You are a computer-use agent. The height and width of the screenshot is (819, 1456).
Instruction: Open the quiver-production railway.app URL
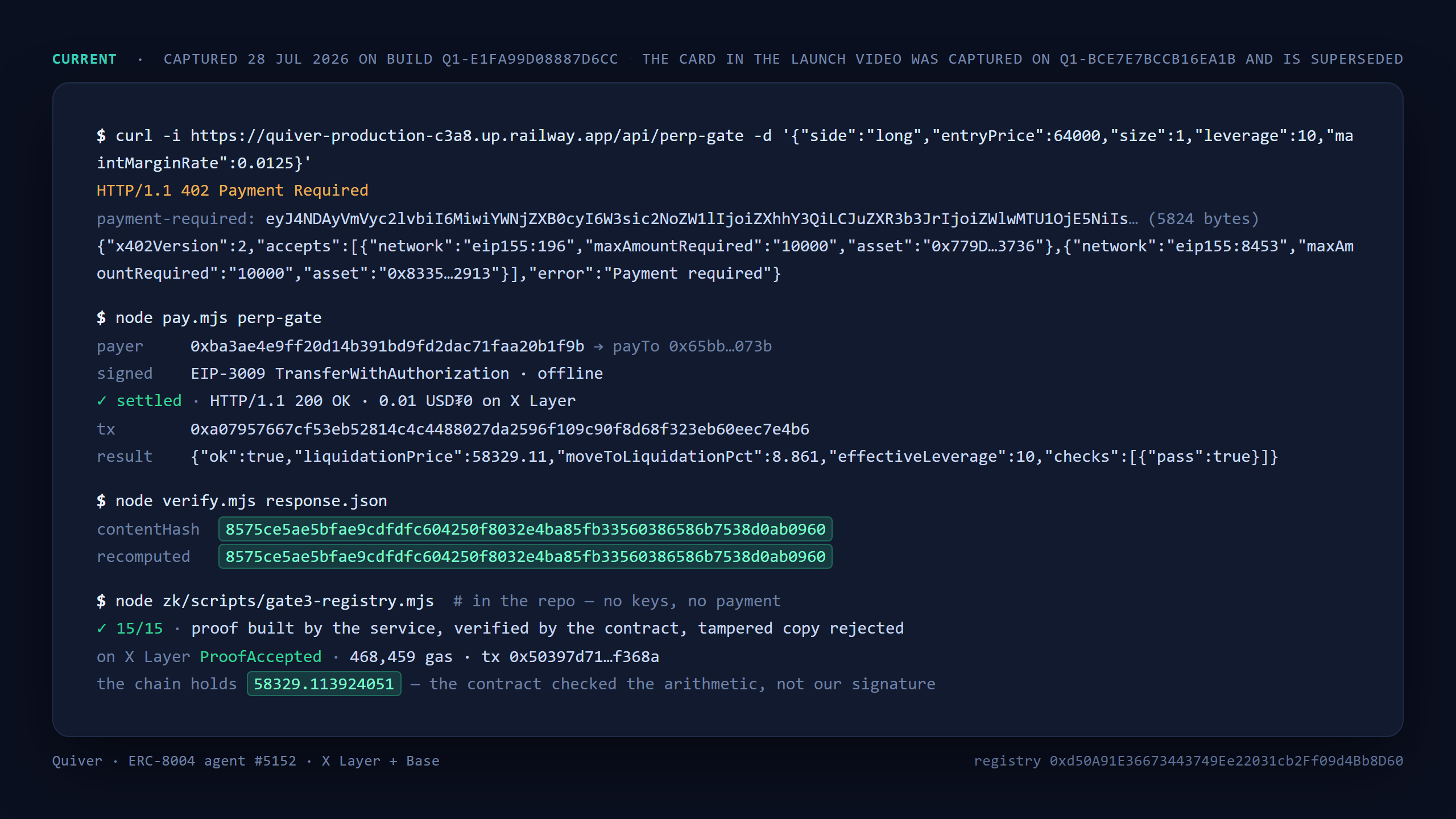pyautogui.click(x=466, y=136)
